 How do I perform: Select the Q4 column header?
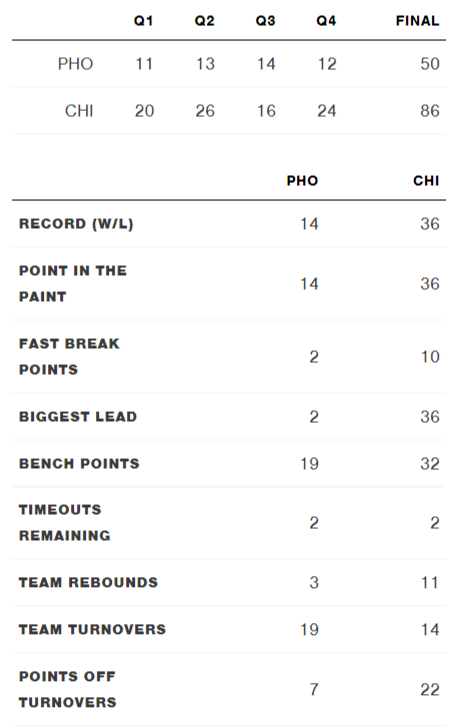click(326, 21)
